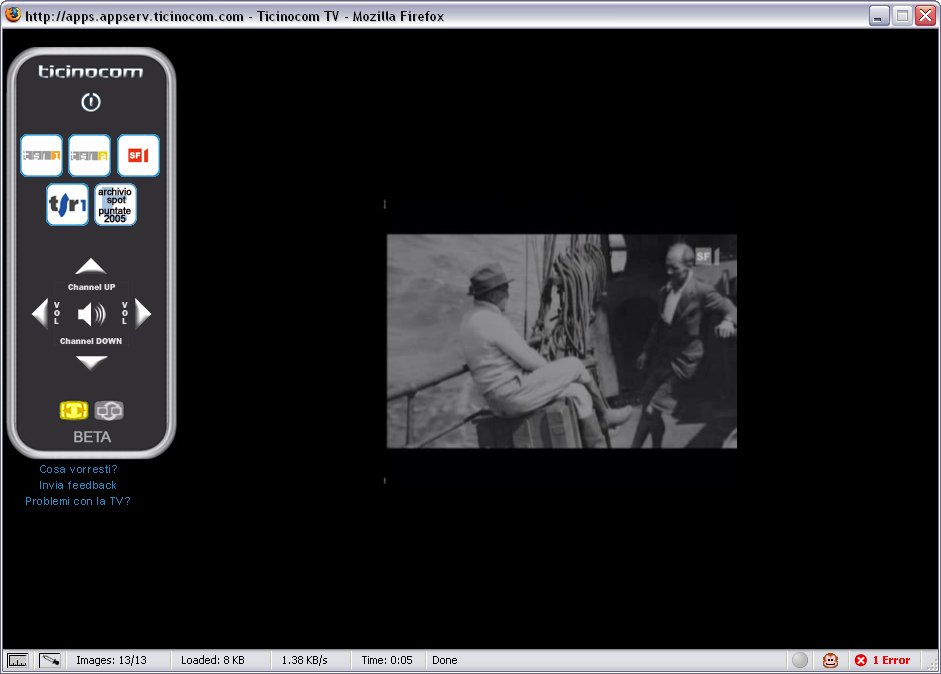
Task: Open the 'Cosa vorresti?' link
Action: click(78, 469)
